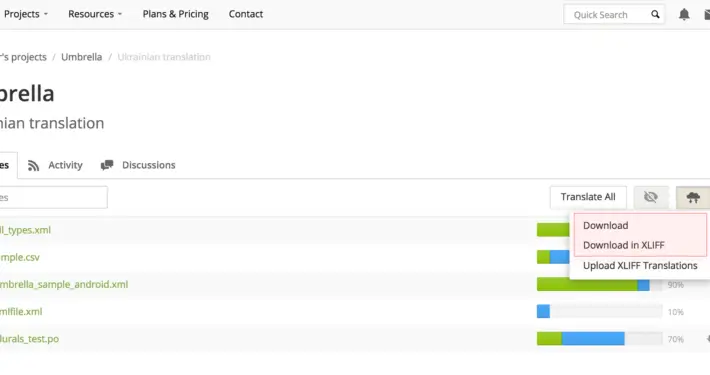This screenshot has height=375, width=710.
Task: Click the Ukrainian translation breadcrumb text
Action: (x=164, y=57)
